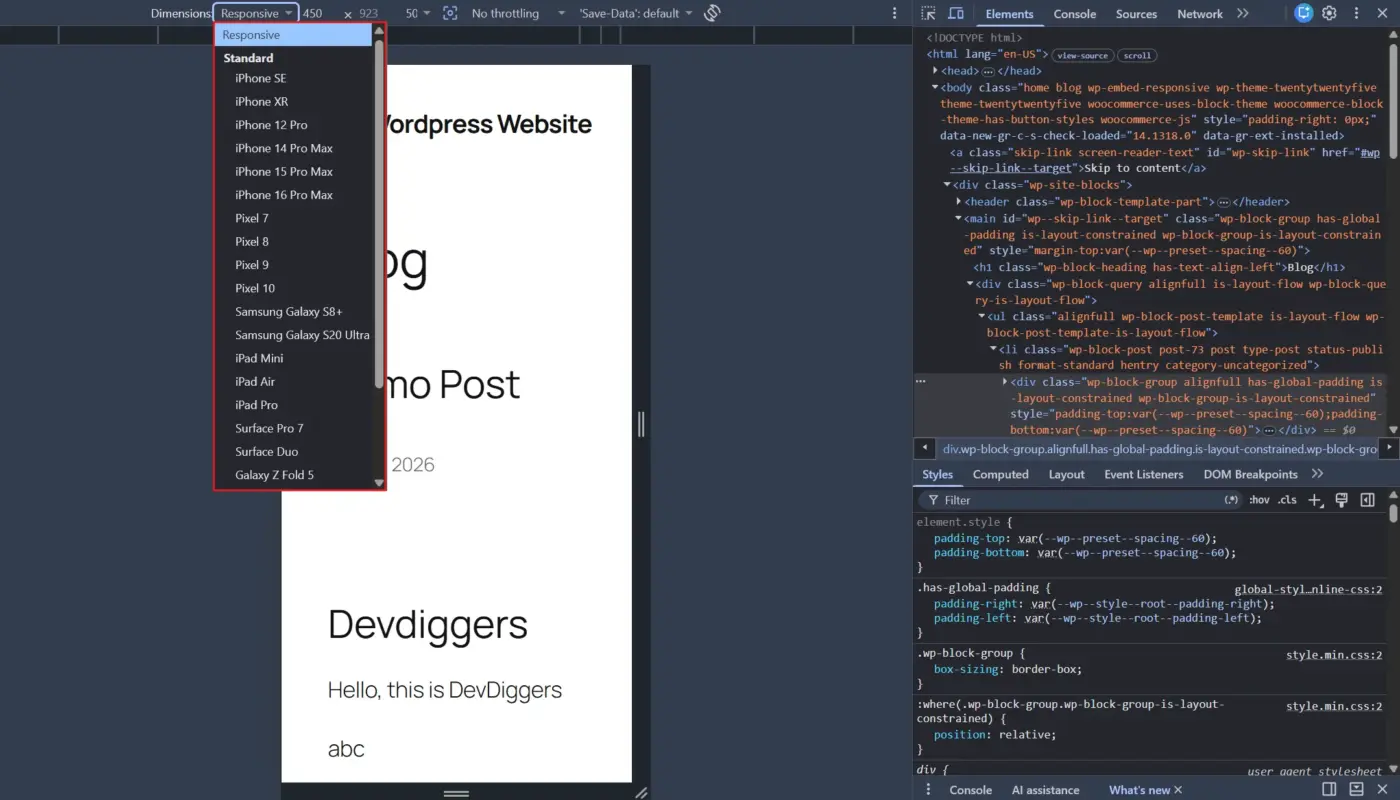
Task: Open the AI assistance badge icon in DevTools toolbar
Action: pos(1303,13)
